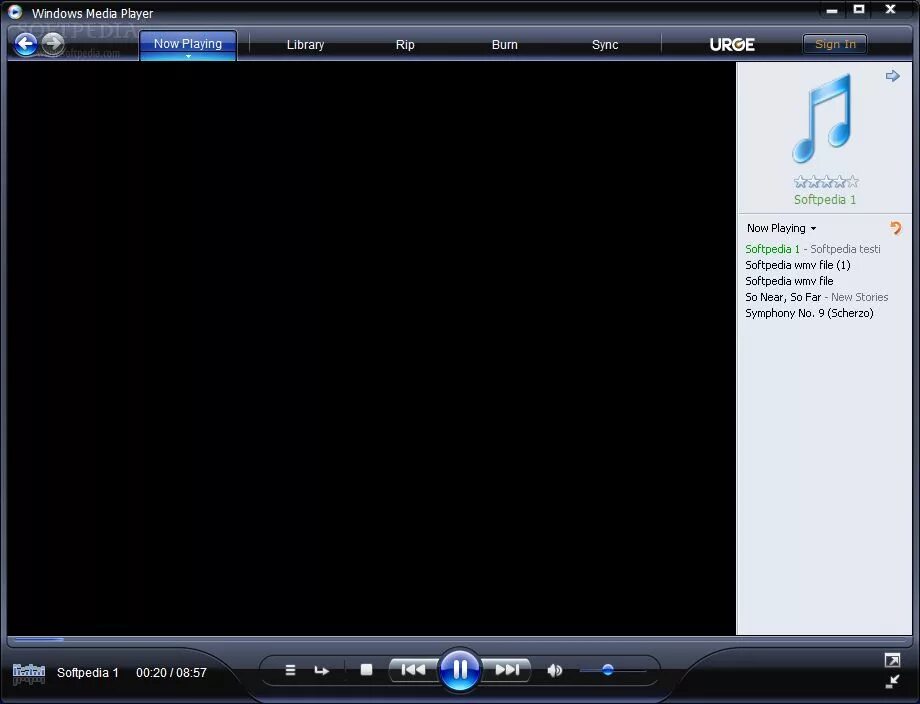The image size is (920, 704).
Task: Adjust the volume slider
Action: [613, 670]
